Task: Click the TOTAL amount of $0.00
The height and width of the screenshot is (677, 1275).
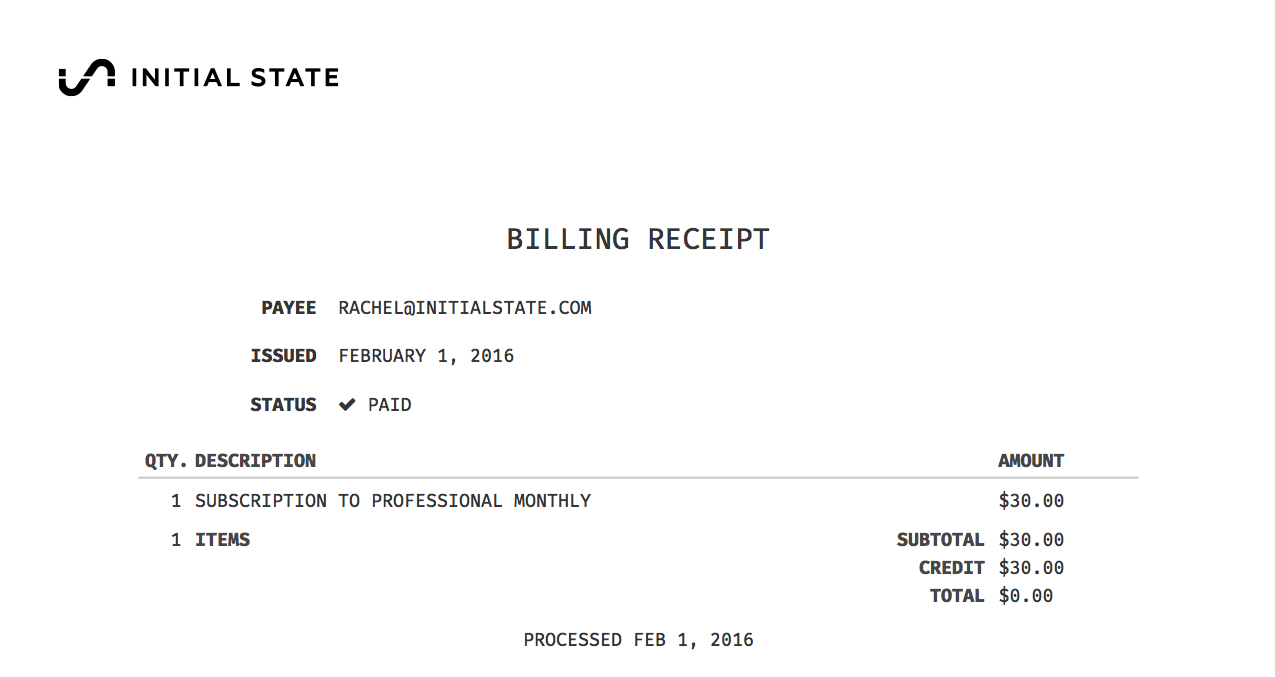Action: pyautogui.click(x=1026, y=596)
